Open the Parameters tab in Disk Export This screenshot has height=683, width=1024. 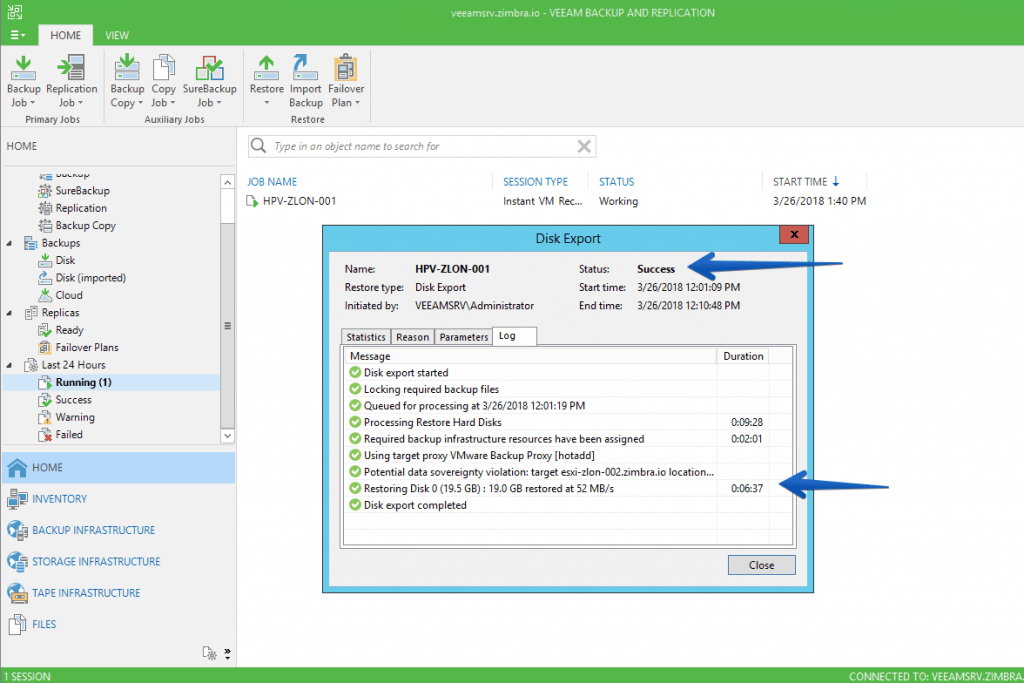tap(464, 337)
